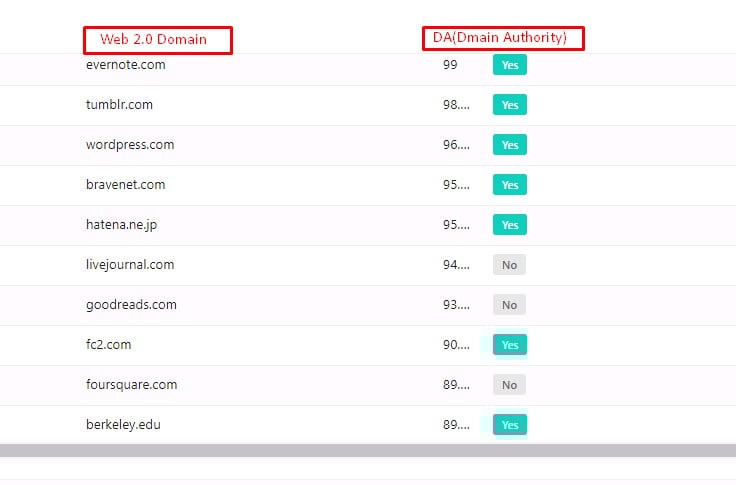Image resolution: width=736 pixels, height=485 pixels.
Task: Click the No badge for foursquare.com
Action: 509,385
